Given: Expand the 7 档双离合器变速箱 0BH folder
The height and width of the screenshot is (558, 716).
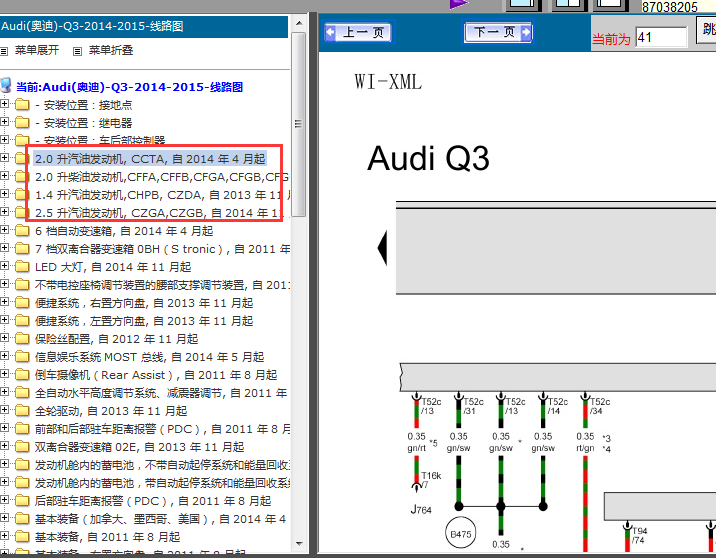Looking at the screenshot, I should [x=4, y=247].
